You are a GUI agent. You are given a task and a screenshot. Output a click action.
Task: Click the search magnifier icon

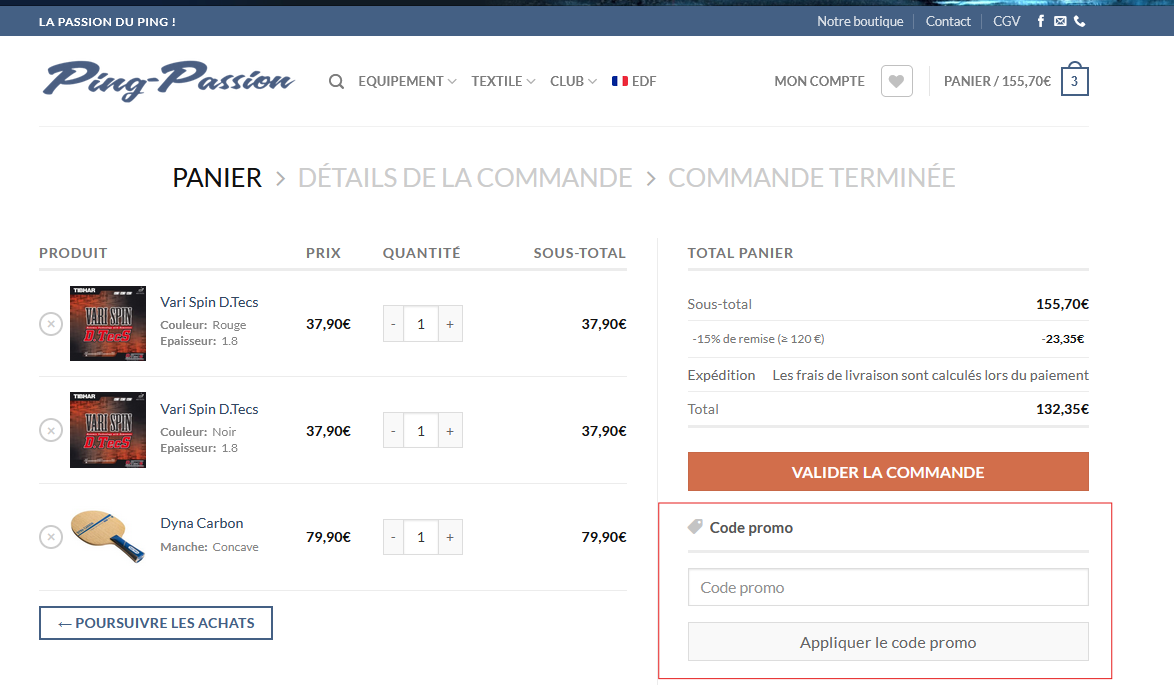pyautogui.click(x=336, y=82)
